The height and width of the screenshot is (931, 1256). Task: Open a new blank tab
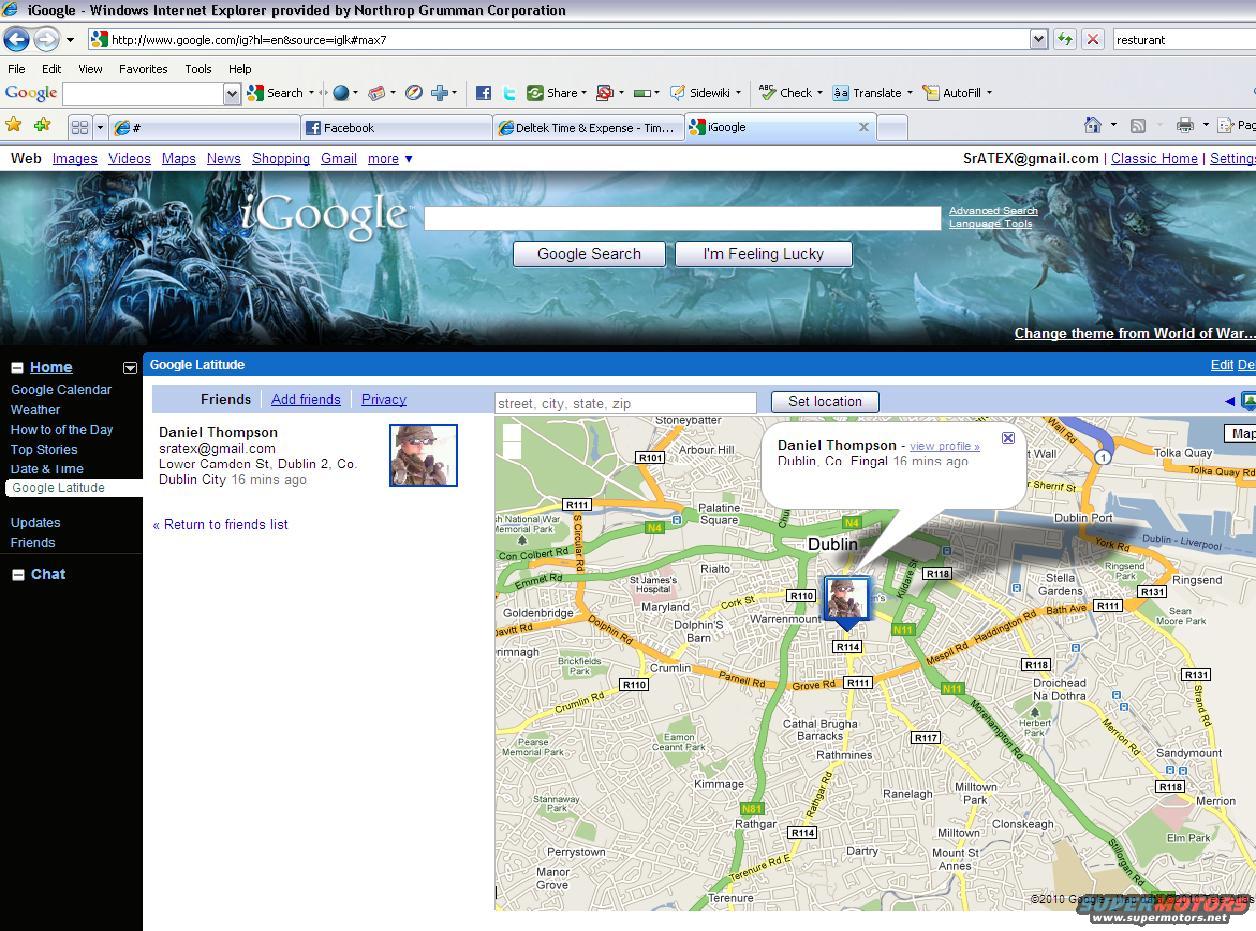(892, 127)
